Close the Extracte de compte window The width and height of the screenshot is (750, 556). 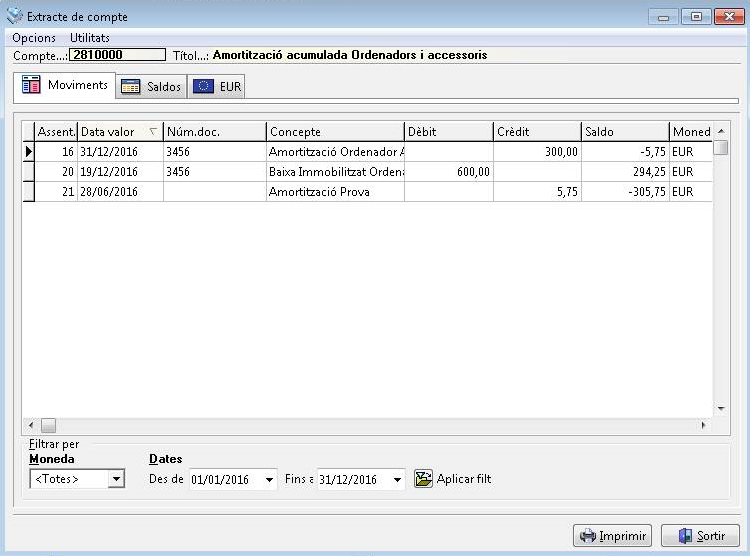coord(729,17)
